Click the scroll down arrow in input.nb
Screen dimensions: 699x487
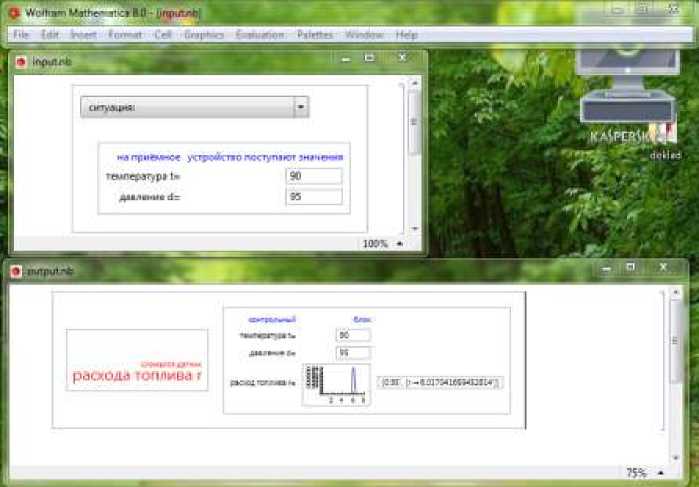[415, 229]
